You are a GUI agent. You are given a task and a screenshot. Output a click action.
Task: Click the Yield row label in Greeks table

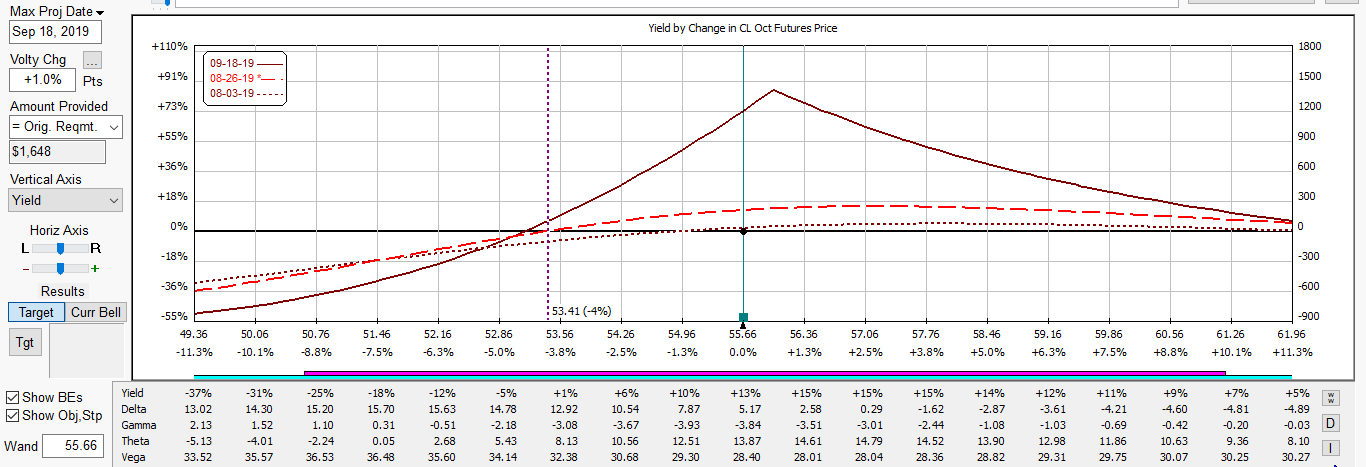133,393
